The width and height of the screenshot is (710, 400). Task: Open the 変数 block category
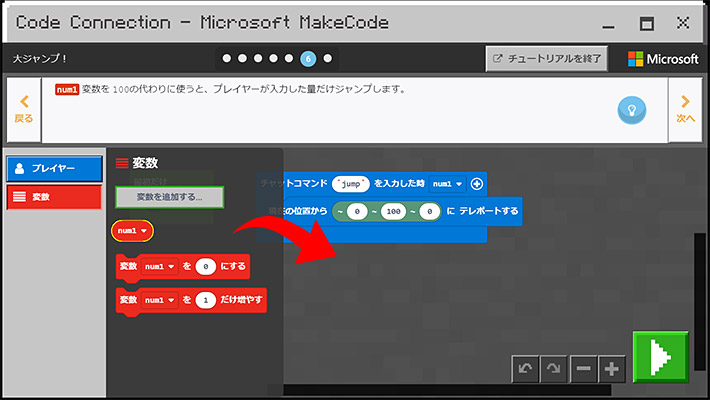coord(55,197)
